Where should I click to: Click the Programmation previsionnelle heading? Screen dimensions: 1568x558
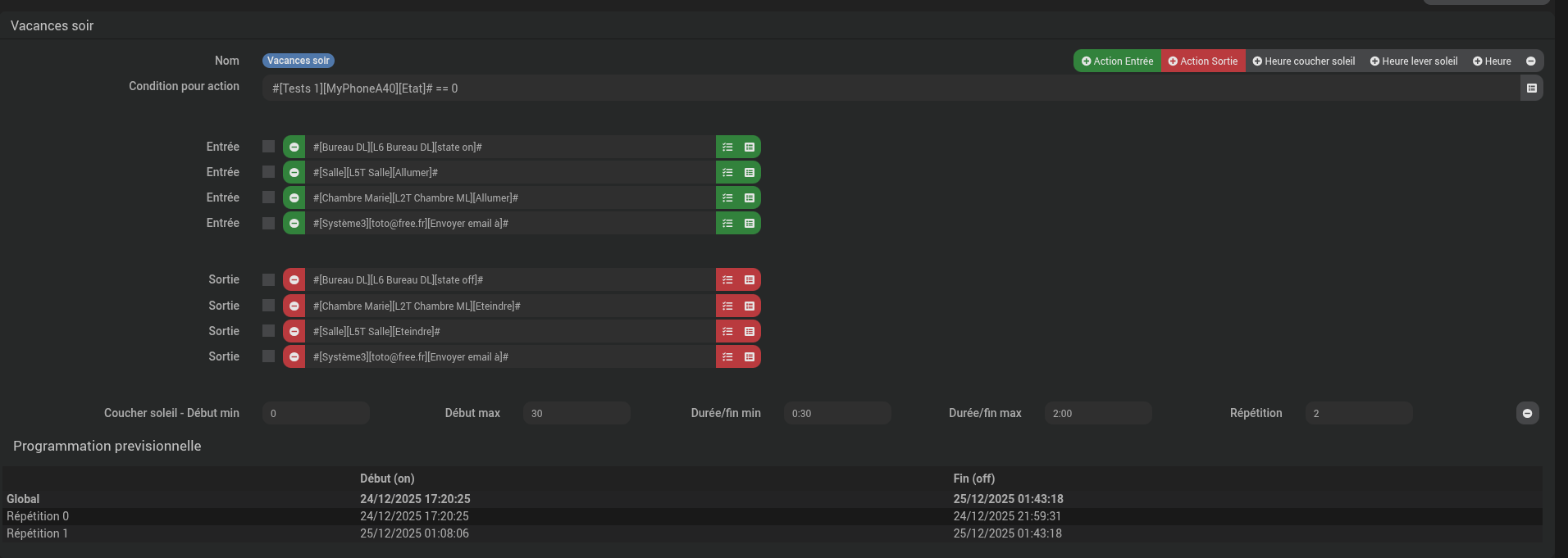pos(107,446)
